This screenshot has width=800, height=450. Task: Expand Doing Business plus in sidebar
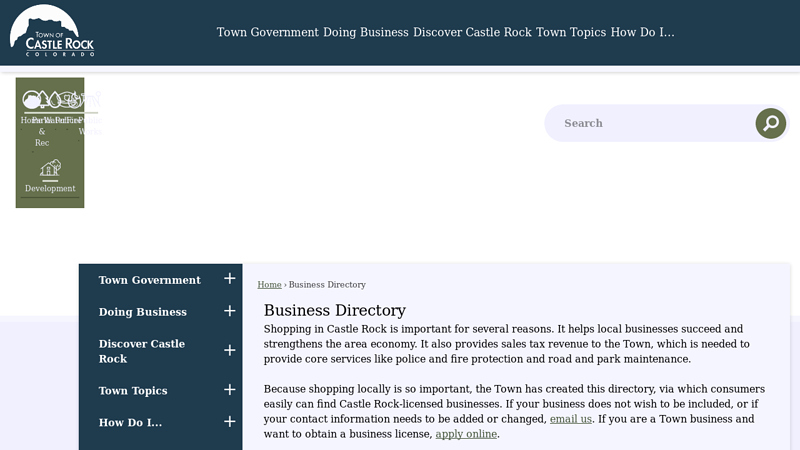click(230, 311)
